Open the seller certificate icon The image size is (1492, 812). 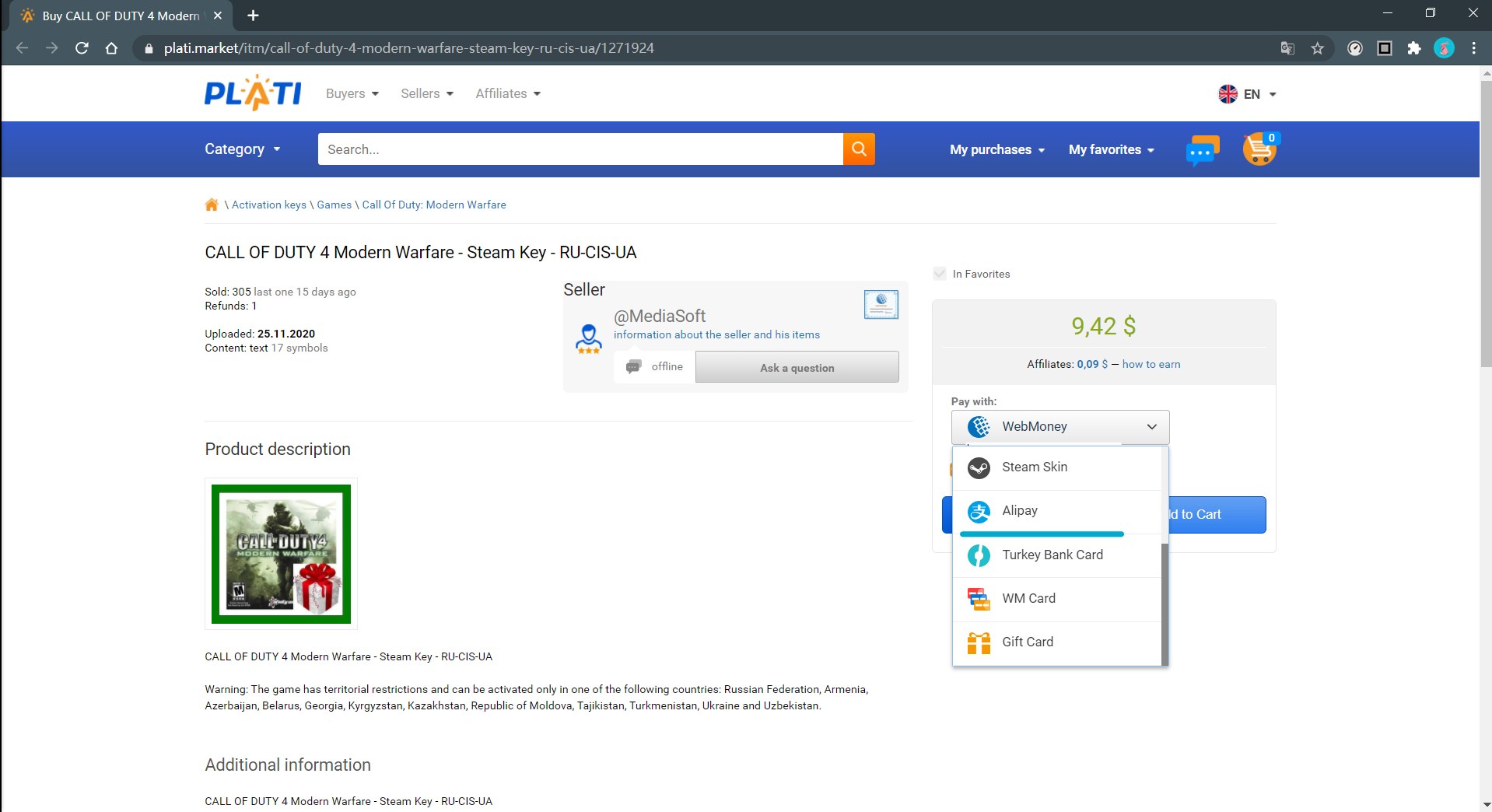coord(881,304)
